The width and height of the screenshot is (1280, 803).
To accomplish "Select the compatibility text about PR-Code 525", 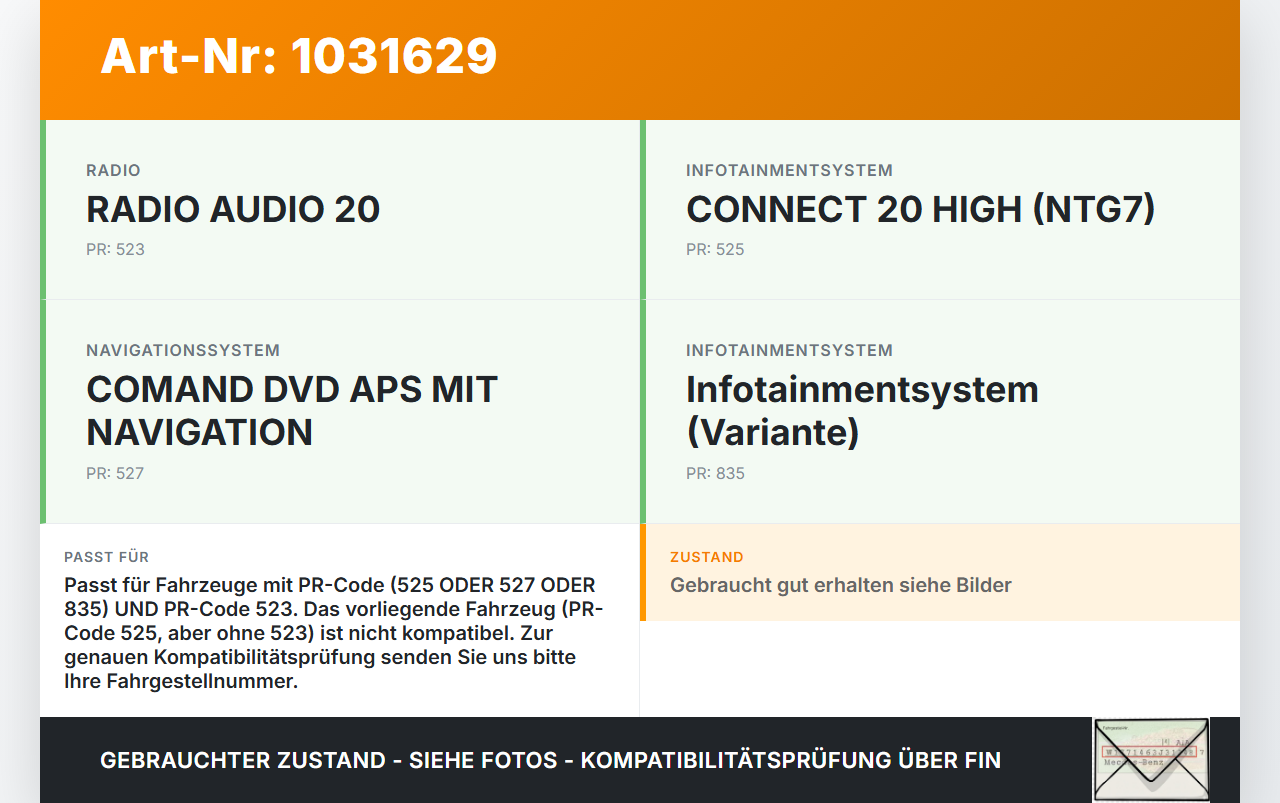I will click(x=334, y=634).
